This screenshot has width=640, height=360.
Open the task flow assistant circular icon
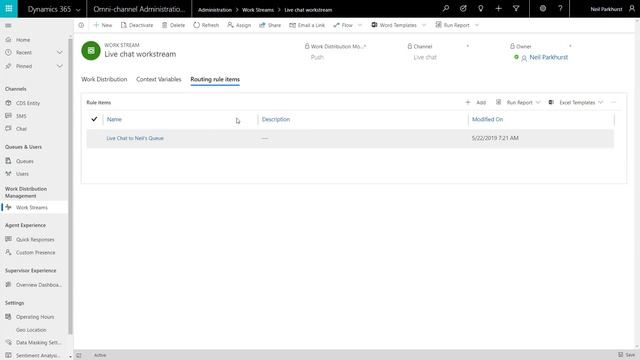click(x=463, y=9)
